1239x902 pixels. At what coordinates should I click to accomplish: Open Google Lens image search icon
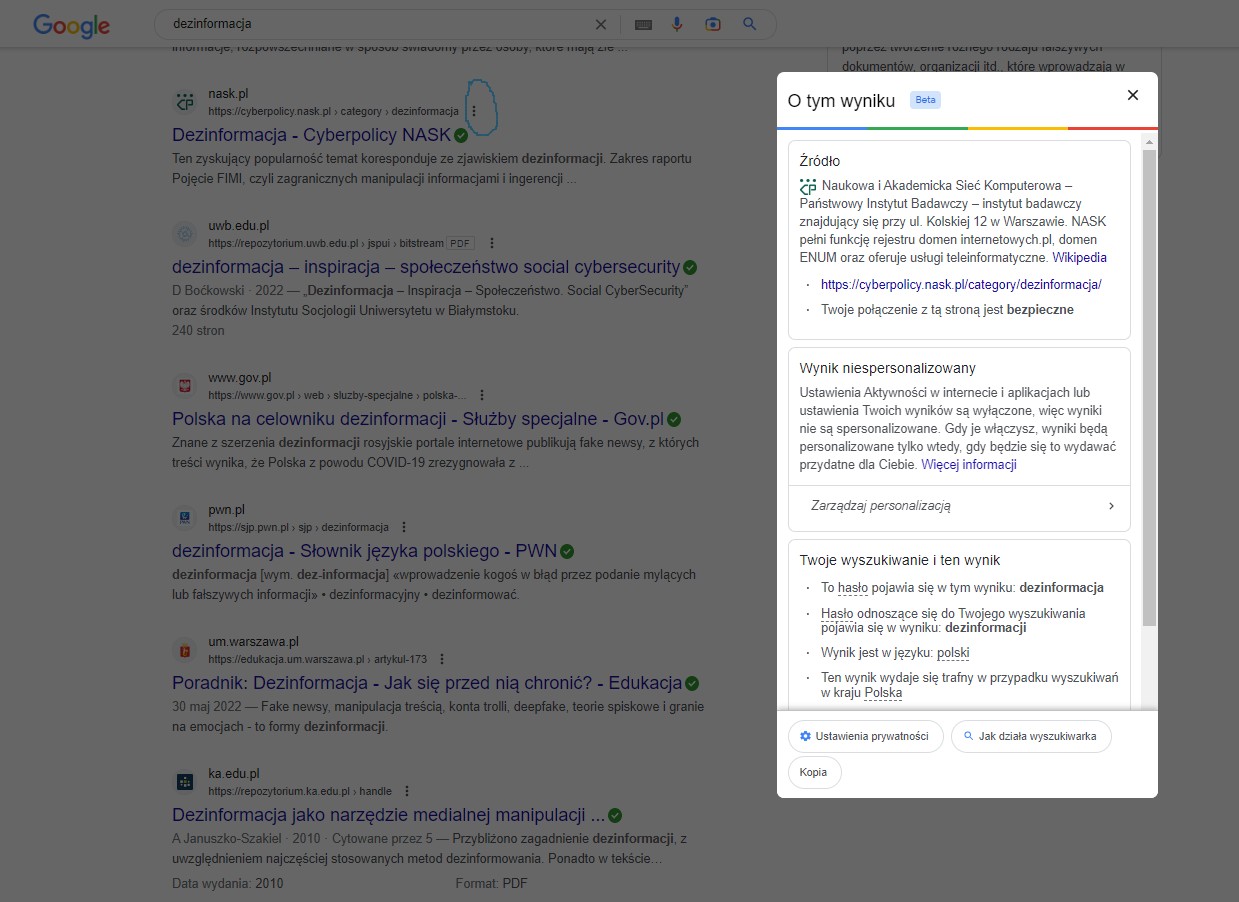tap(713, 24)
